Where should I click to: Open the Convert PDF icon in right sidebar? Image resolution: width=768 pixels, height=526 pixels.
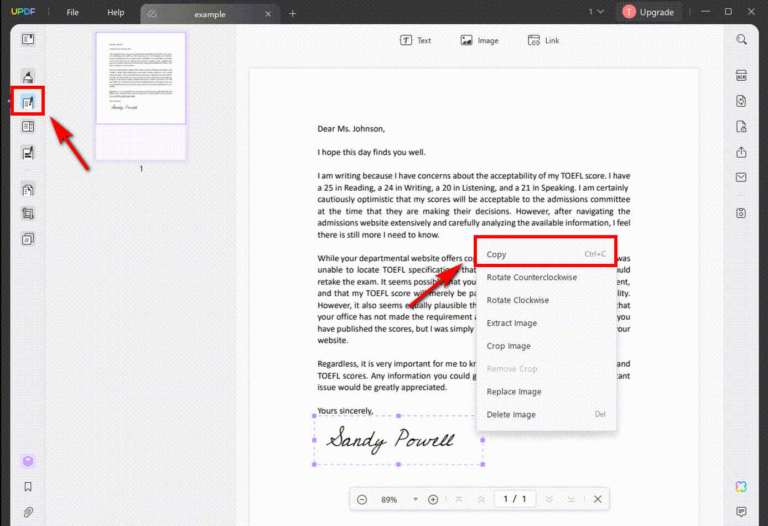pos(741,101)
